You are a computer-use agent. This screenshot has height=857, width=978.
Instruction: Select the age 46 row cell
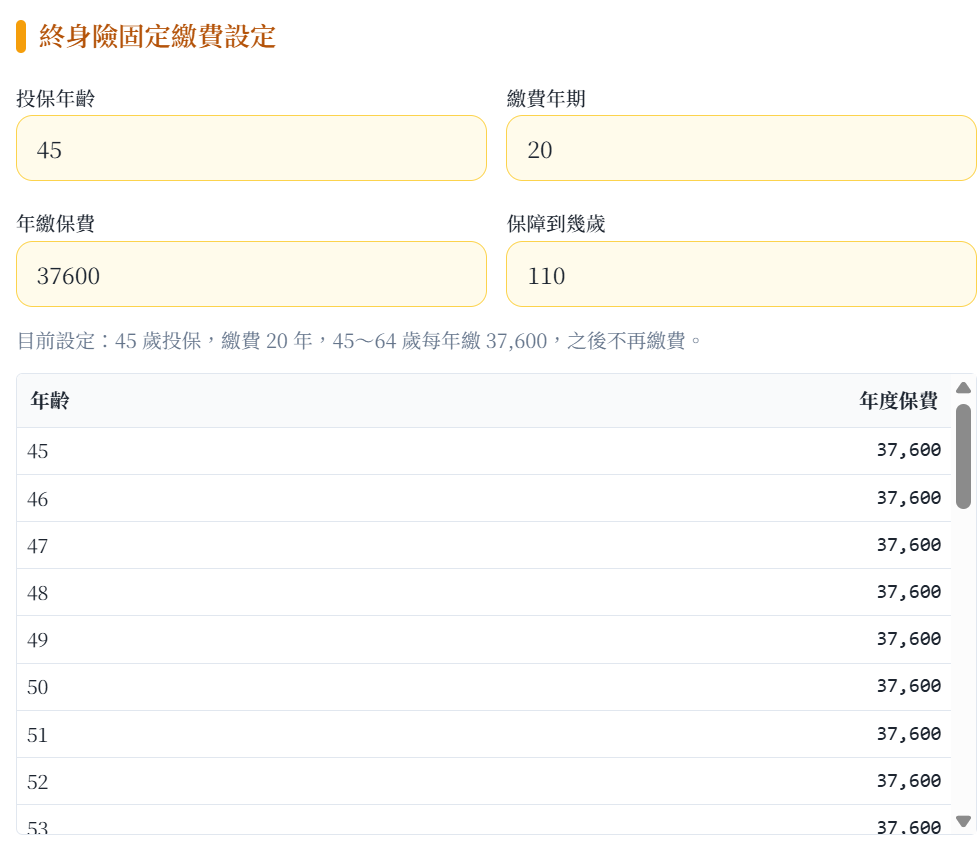coord(37,499)
